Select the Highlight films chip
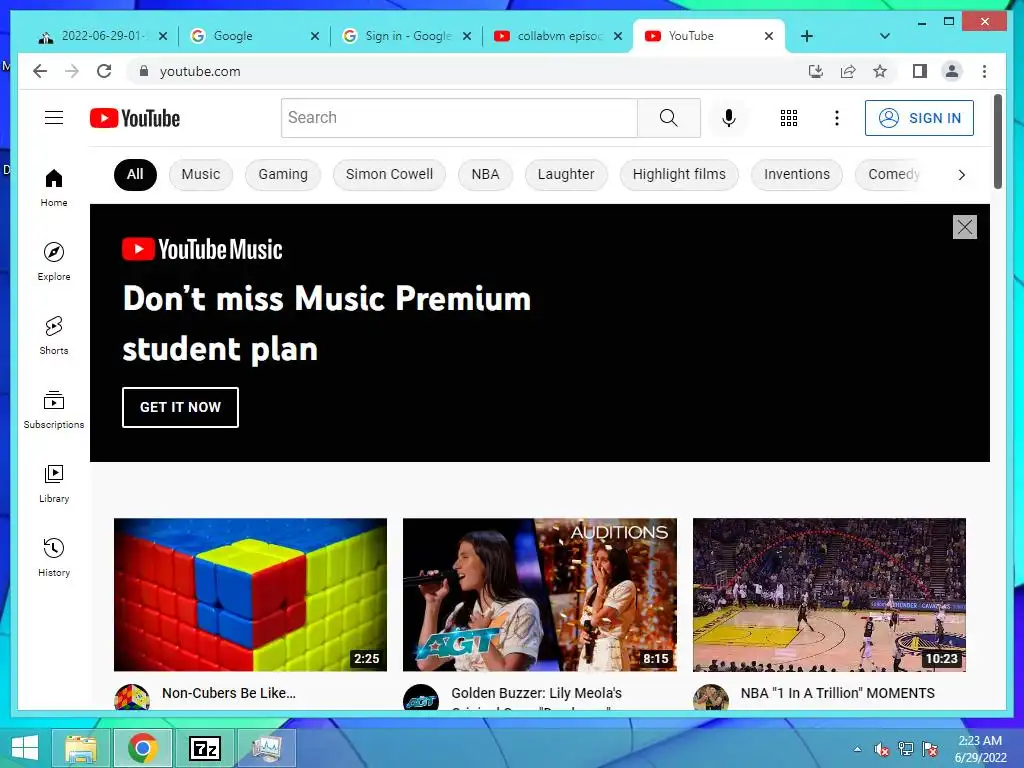The width and height of the screenshot is (1024, 768). point(679,174)
